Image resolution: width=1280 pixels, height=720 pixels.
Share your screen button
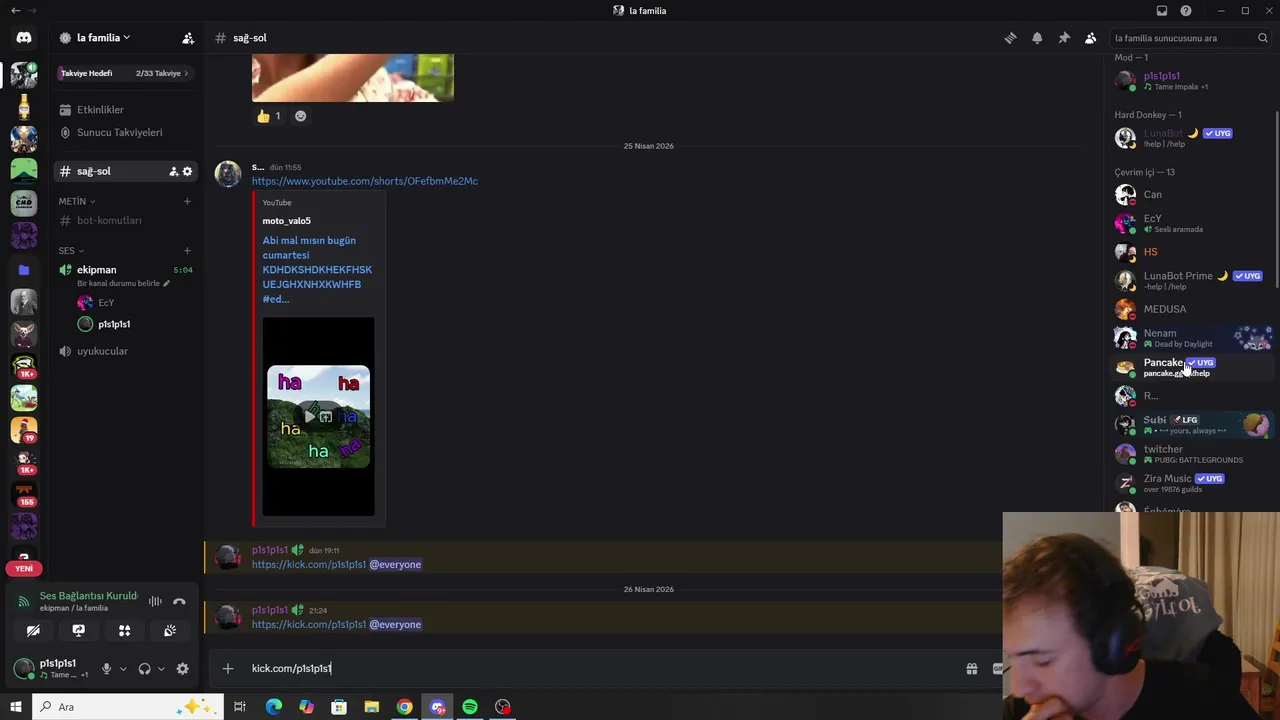[78, 630]
